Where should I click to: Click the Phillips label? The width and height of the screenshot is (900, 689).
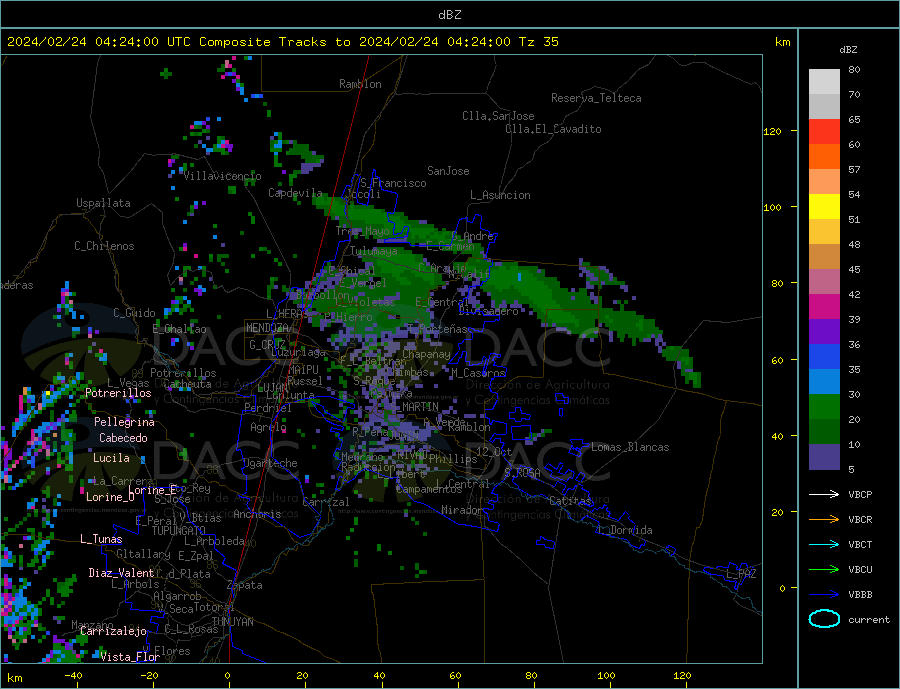point(453,459)
